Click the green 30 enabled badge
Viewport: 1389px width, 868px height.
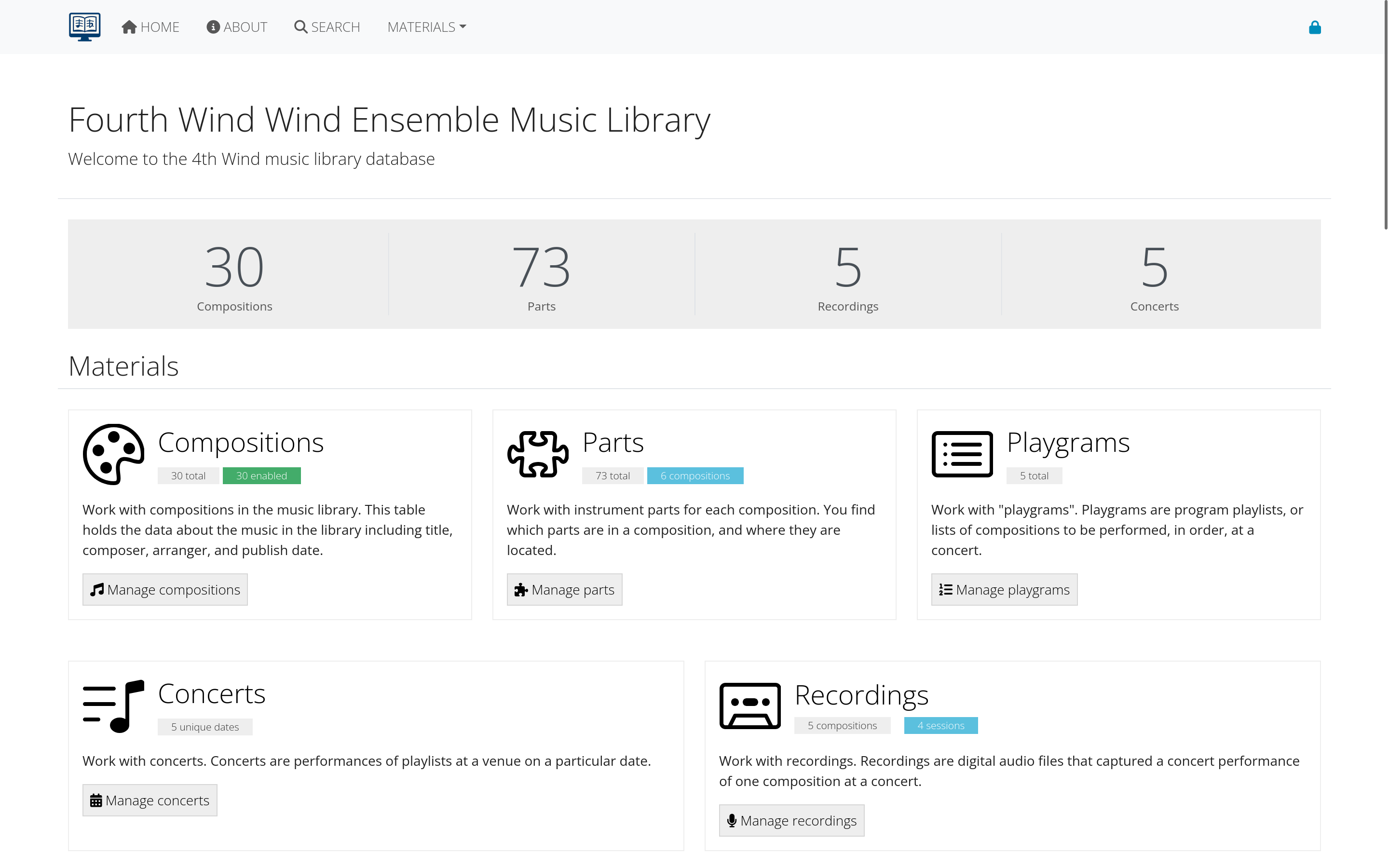pos(261,475)
